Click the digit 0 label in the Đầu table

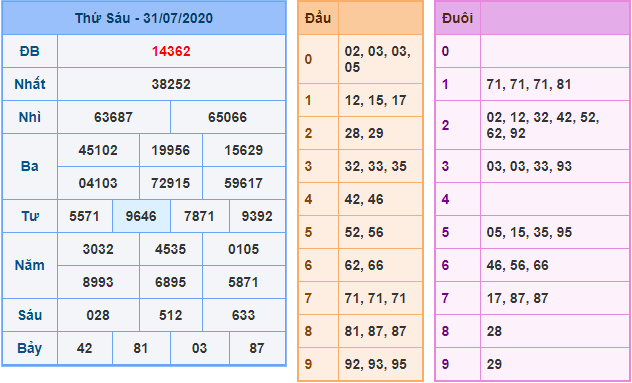(x=308, y=59)
